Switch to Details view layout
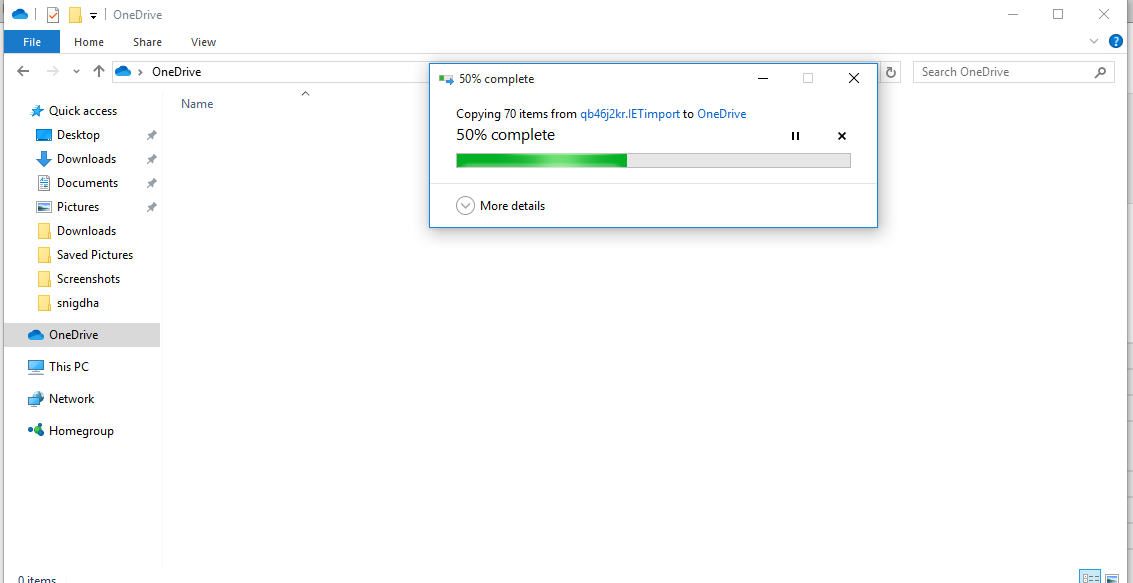 (x=1090, y=576)
